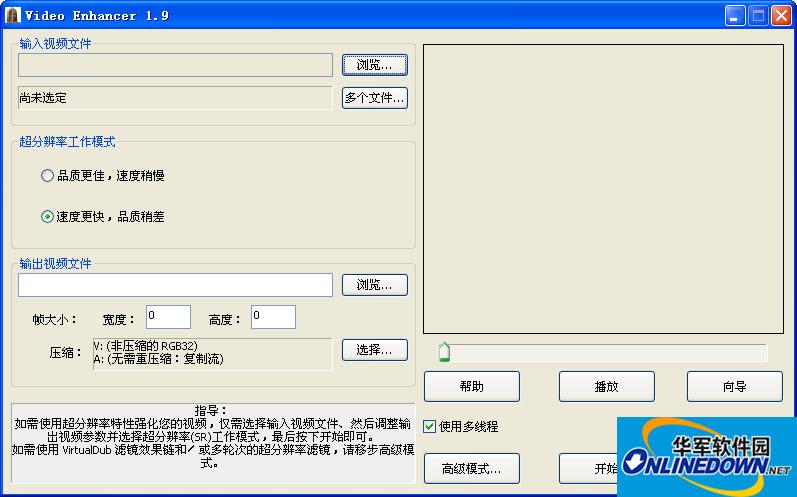The image size is (797, 497).
Task: Open the 多个文件 multiple files dialog
Action: click(x=375, y=98)
